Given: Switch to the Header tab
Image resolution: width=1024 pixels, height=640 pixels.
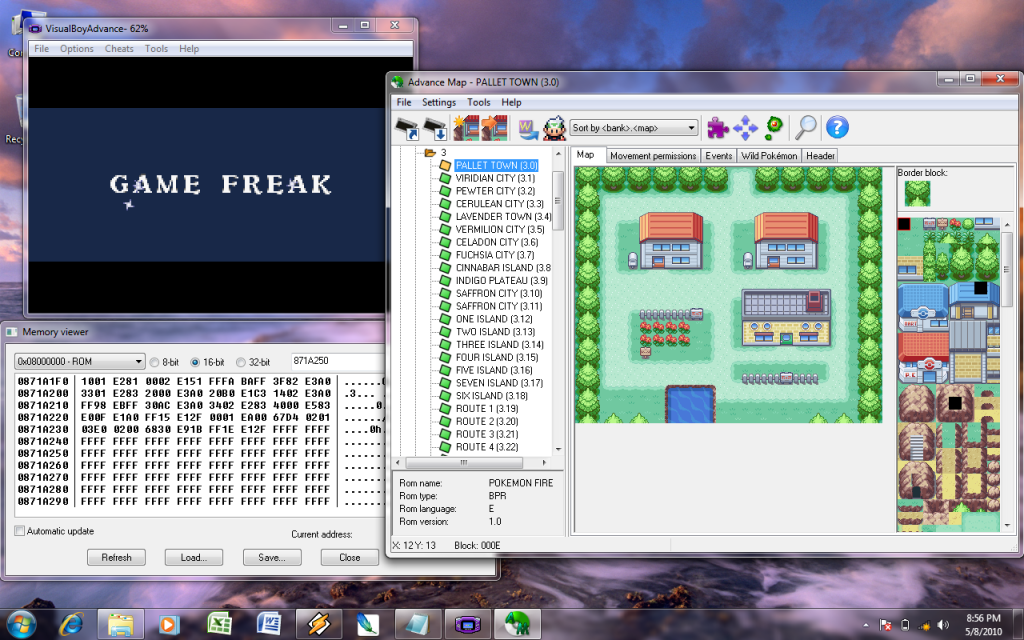Looking at the screenshot, I should tap(820, 156).
